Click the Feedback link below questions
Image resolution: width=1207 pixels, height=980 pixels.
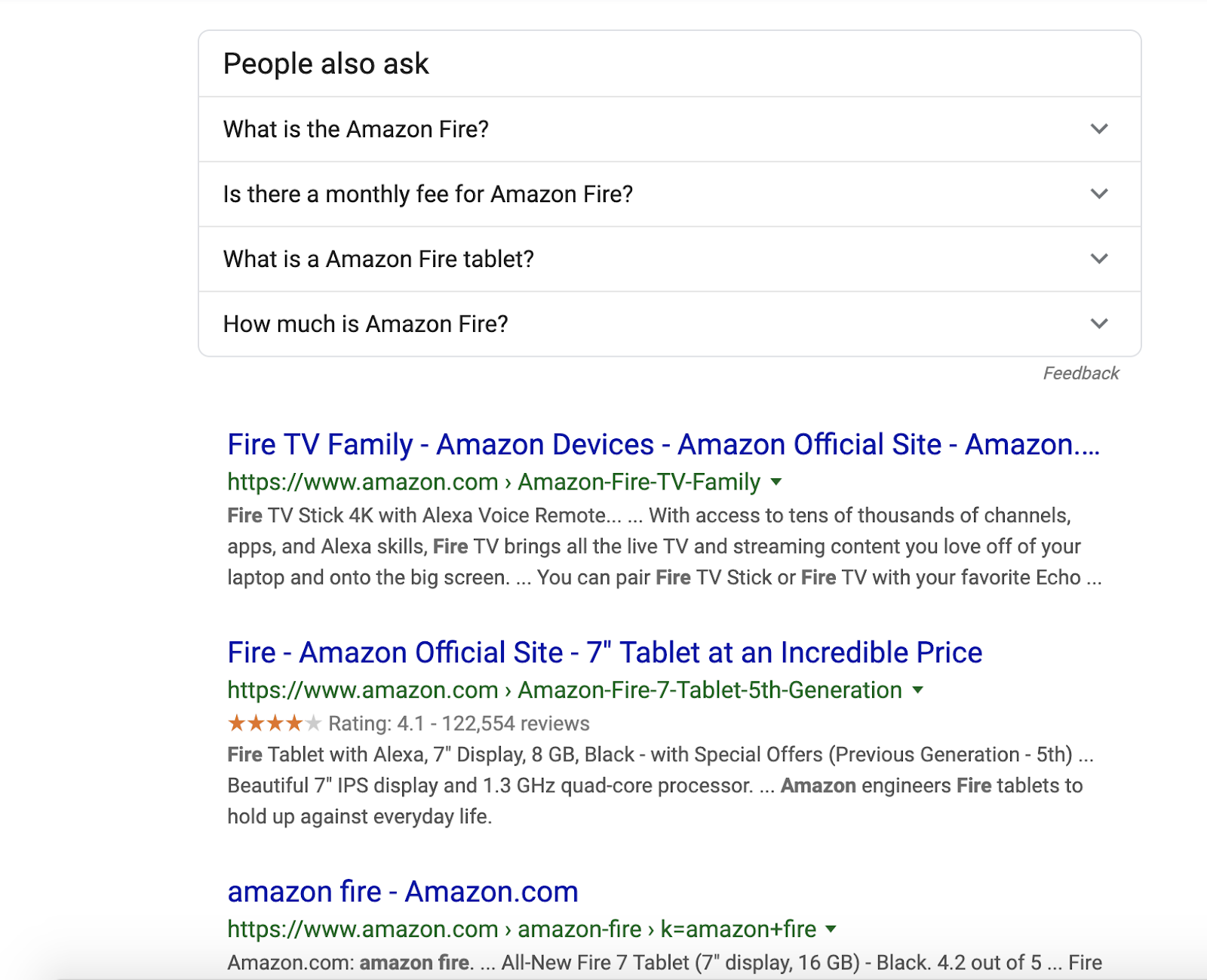(1080, 373)
